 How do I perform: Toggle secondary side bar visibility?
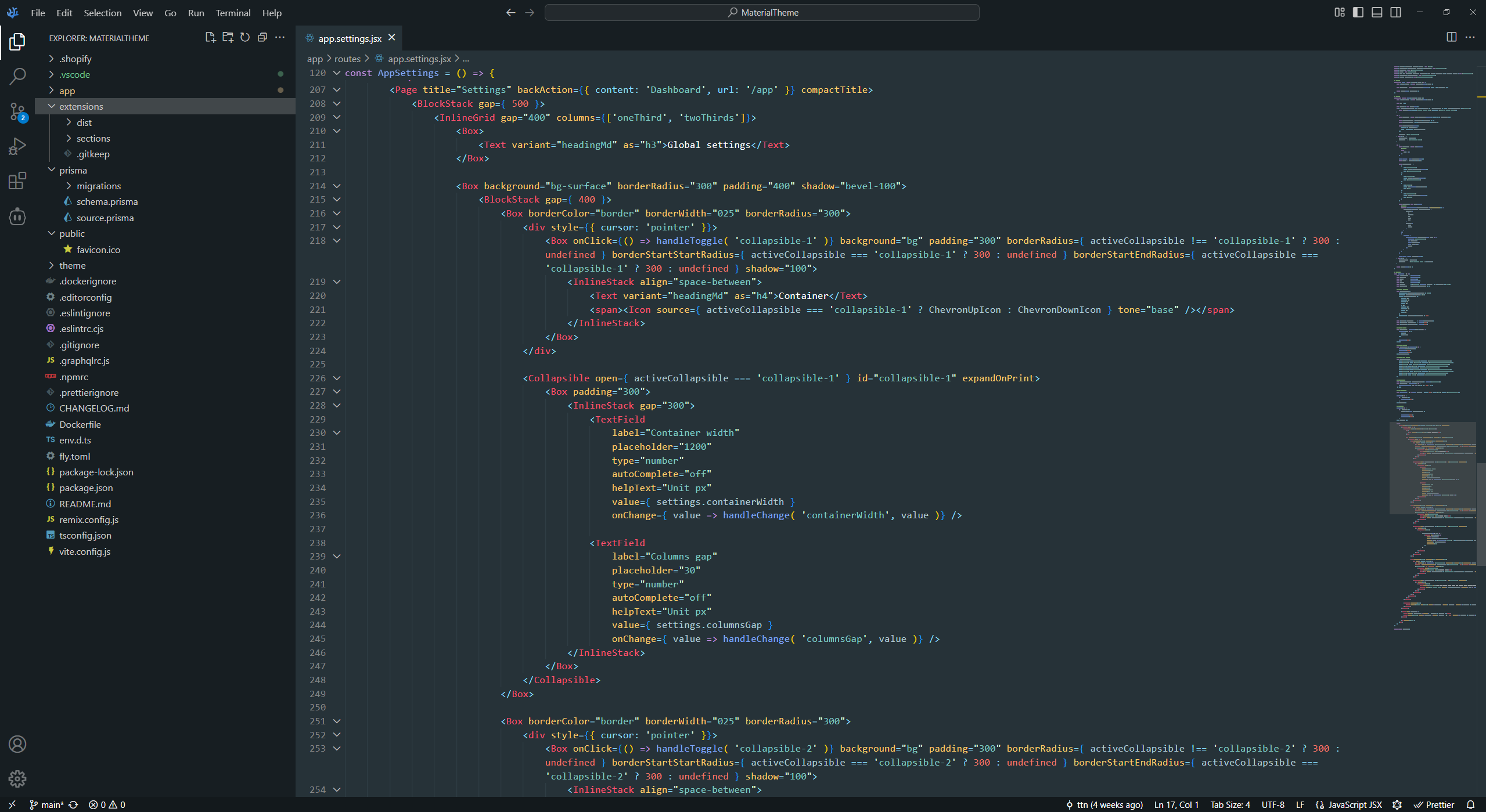(x=1396, y=12)
